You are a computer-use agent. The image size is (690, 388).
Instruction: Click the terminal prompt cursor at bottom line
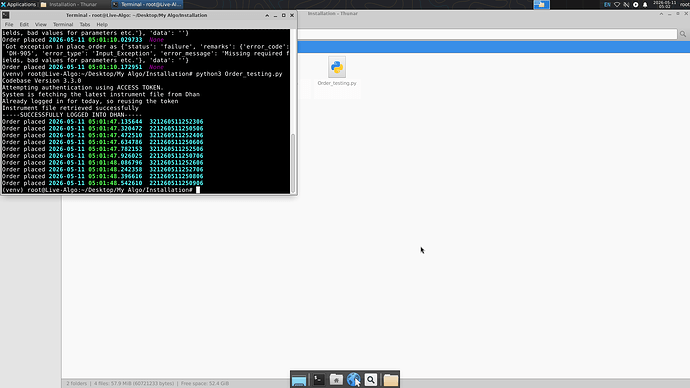(198, 190)
